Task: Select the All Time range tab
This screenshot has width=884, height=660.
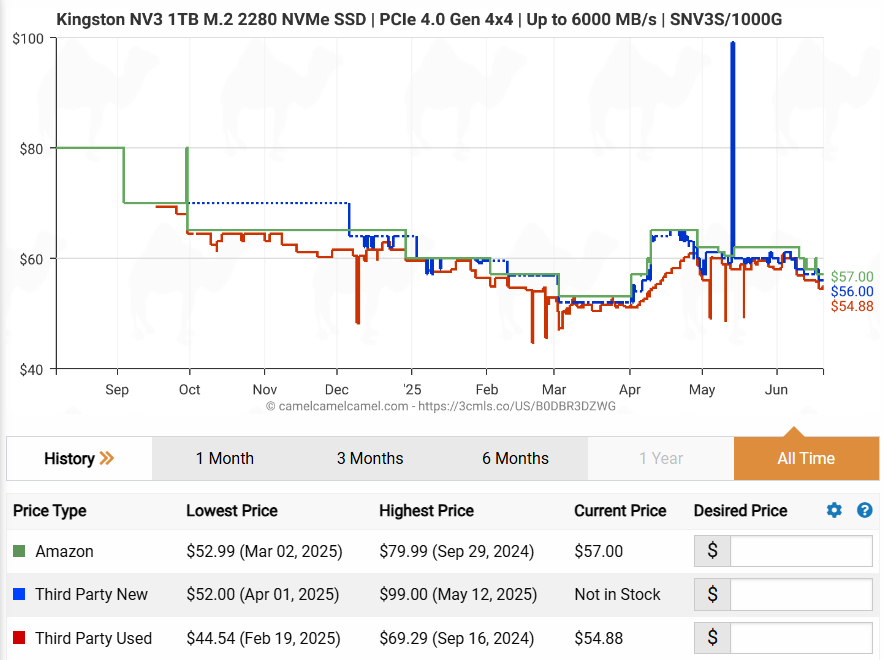Action: (805, 459)
